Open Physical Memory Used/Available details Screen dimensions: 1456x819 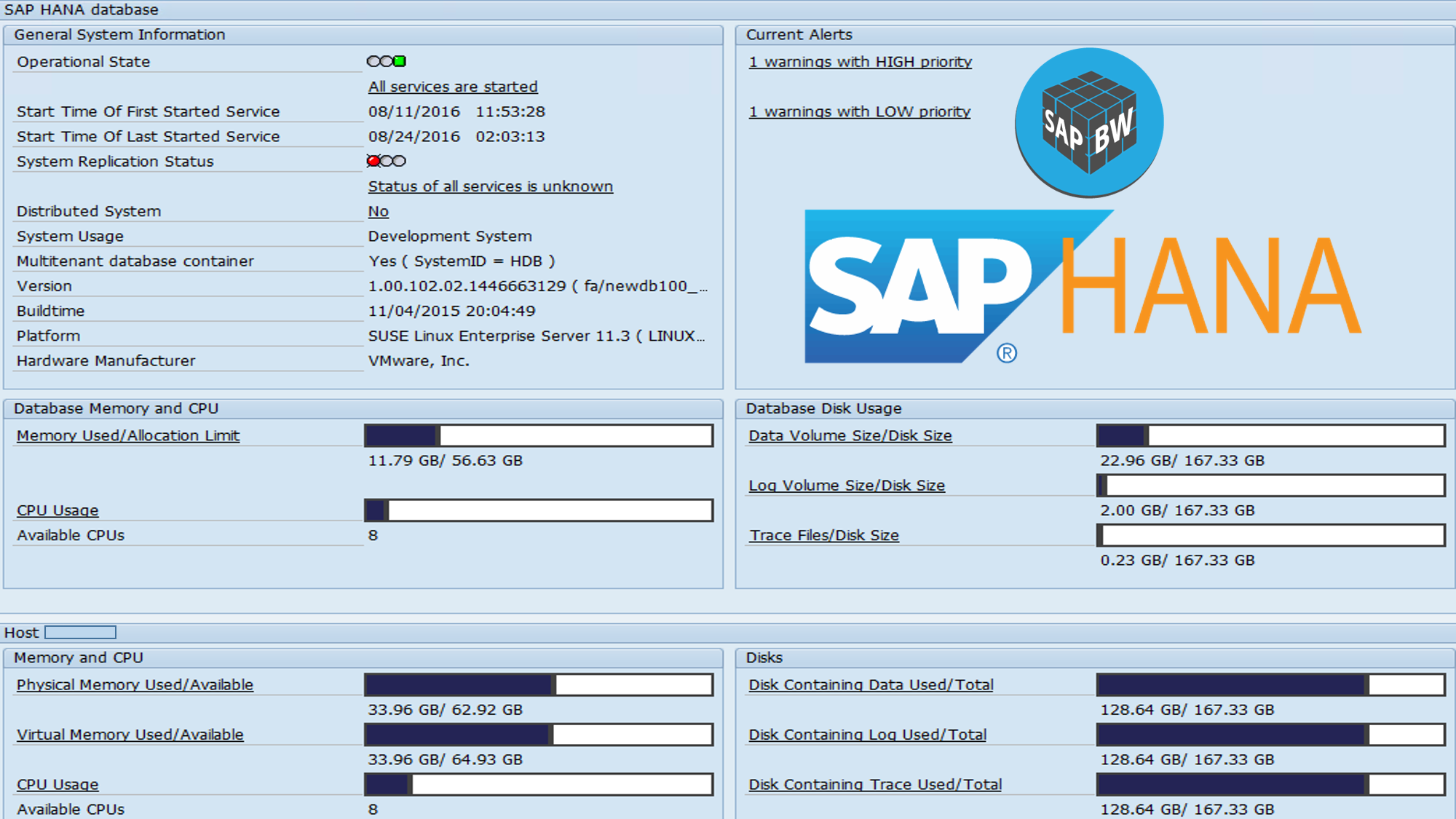[x=134, y=684]
